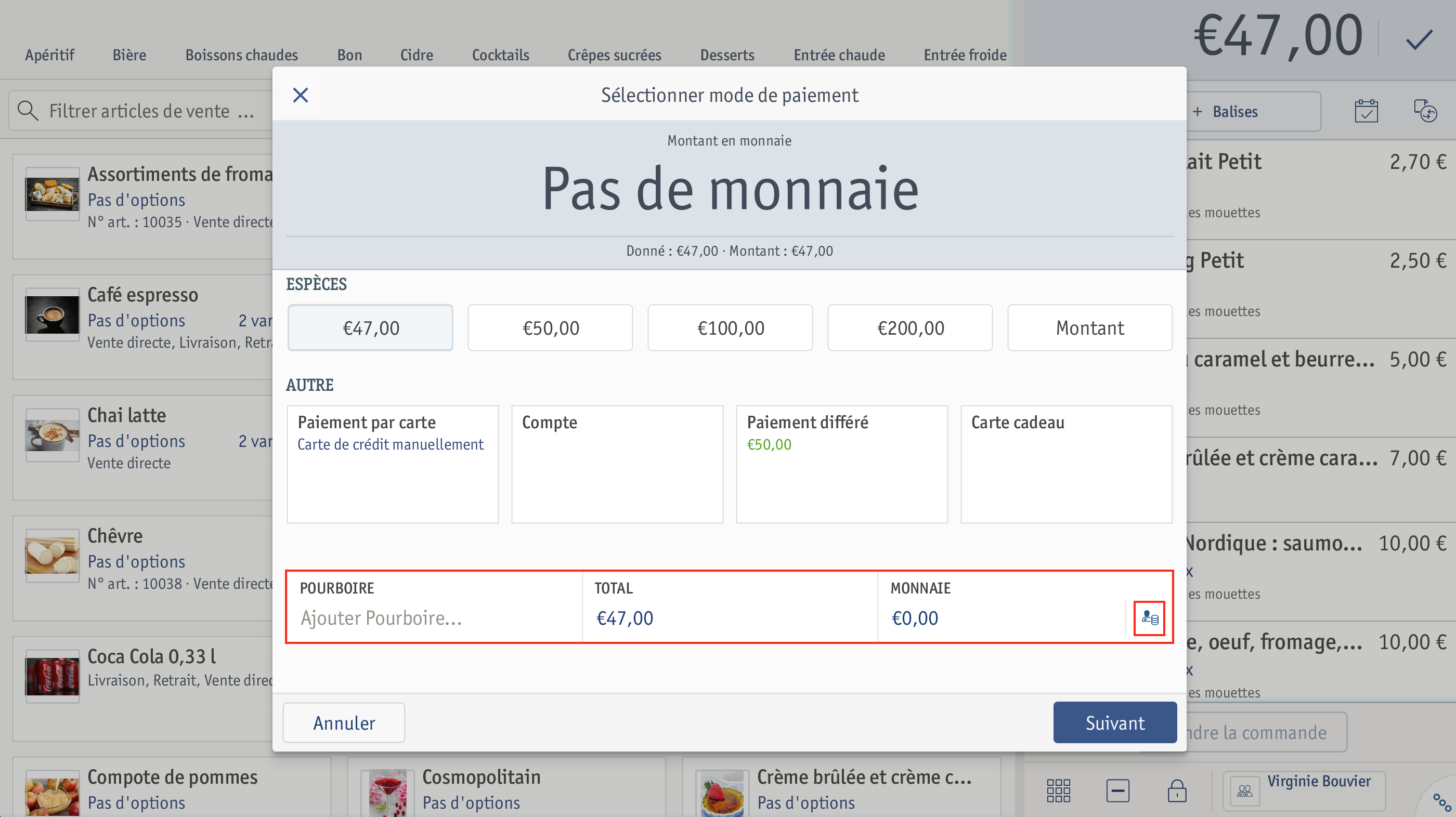Select Chai latte item
The width and height of the screenshot is (1456, 817).
144,447
